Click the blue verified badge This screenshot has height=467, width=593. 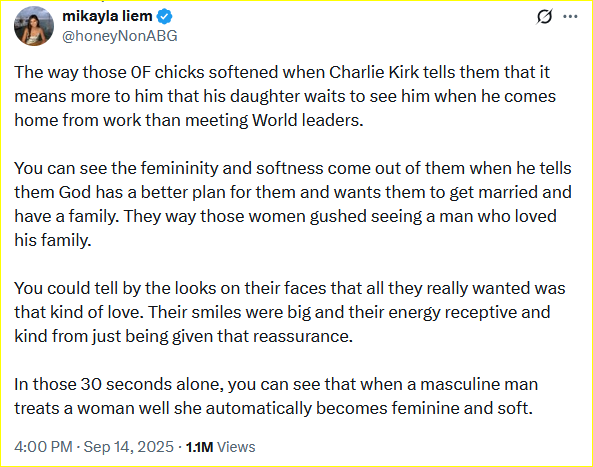(165, 16)
